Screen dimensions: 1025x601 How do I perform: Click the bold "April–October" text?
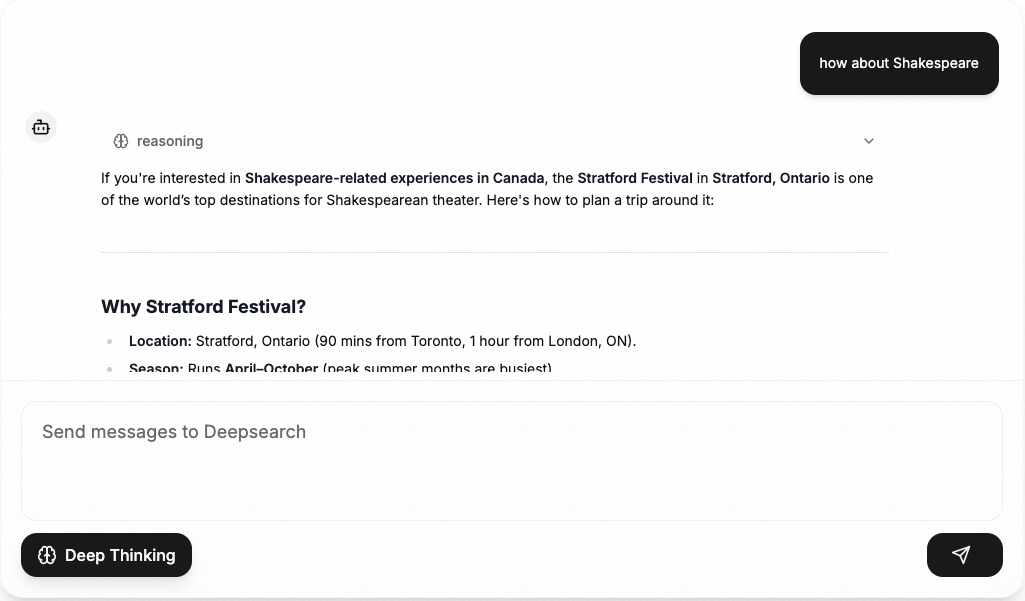(271, 369)
